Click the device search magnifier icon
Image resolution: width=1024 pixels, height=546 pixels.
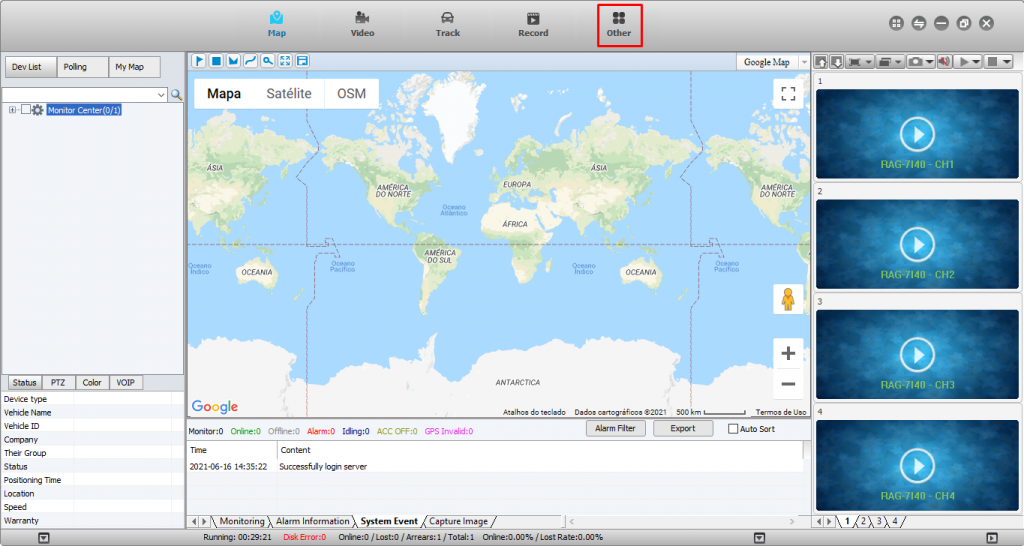(x=176, y=95)
